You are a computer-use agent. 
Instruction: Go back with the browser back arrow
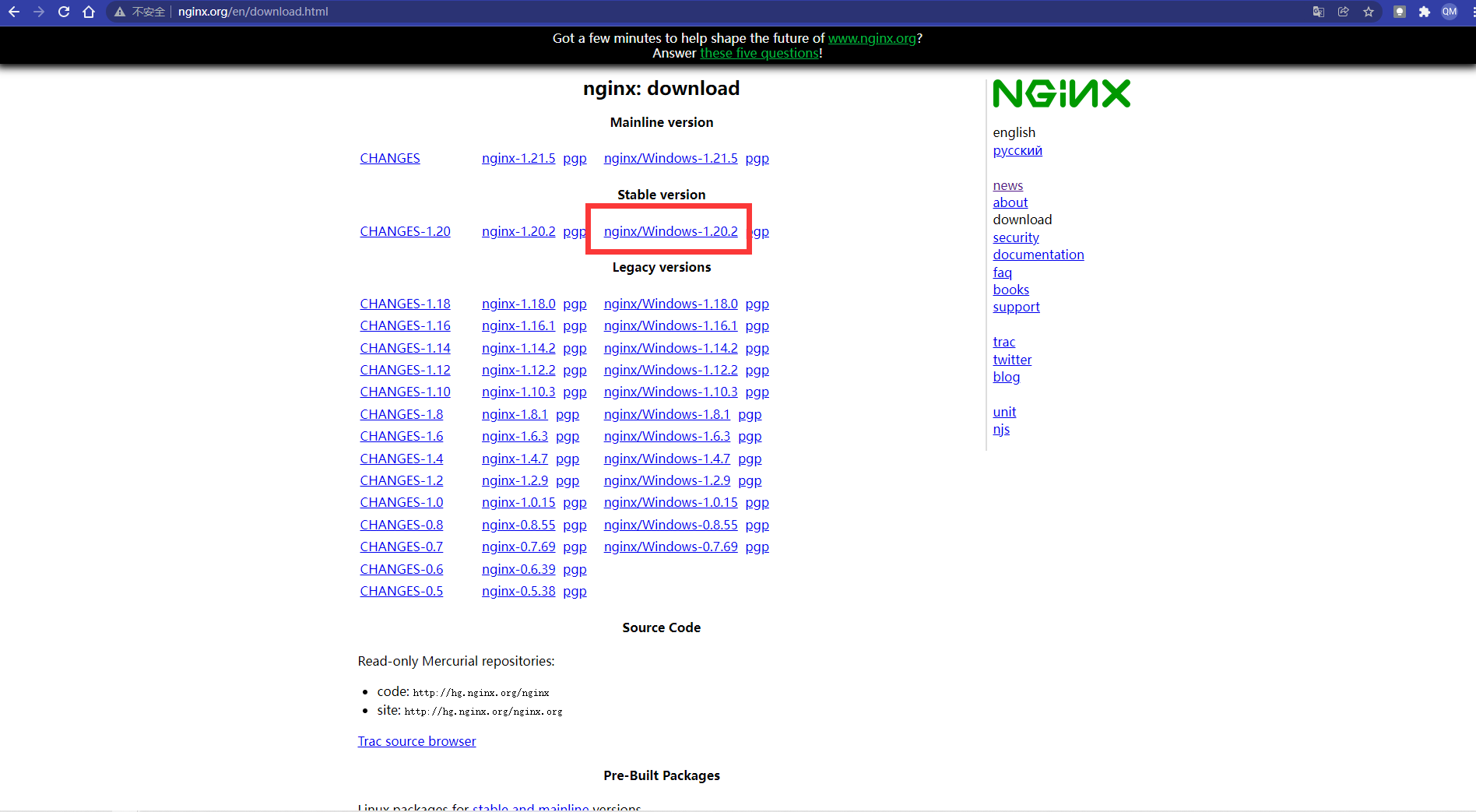click(14, 12)
